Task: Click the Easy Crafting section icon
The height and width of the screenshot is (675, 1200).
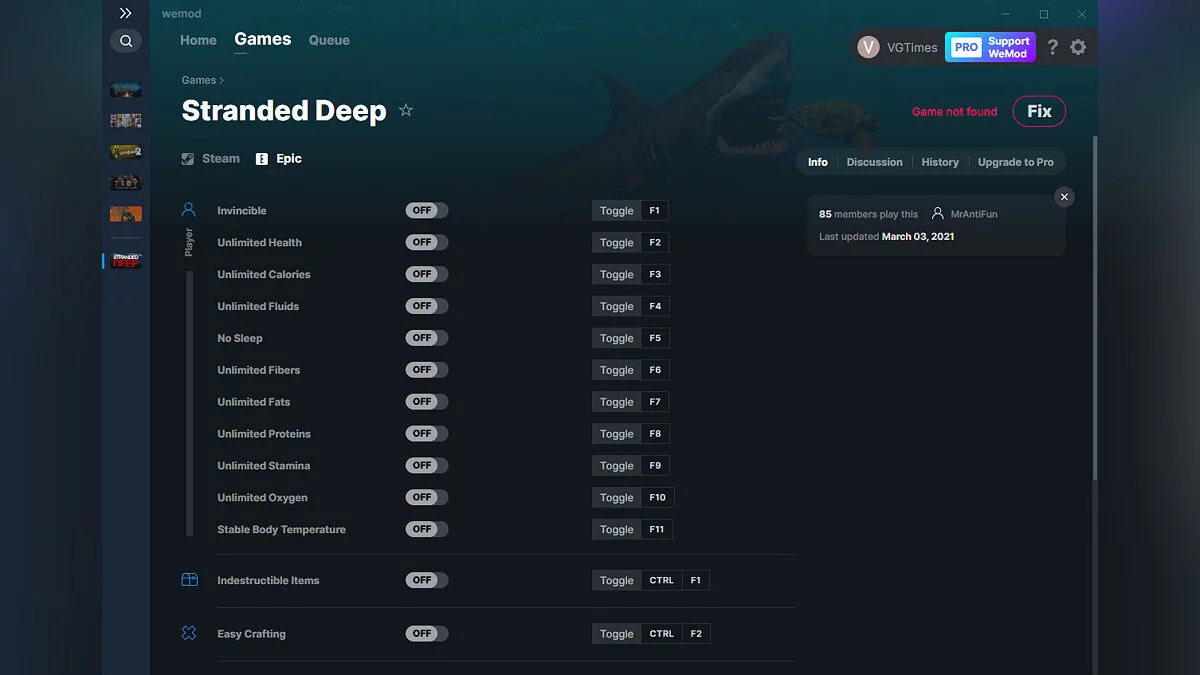Action: tap(188, 633)
